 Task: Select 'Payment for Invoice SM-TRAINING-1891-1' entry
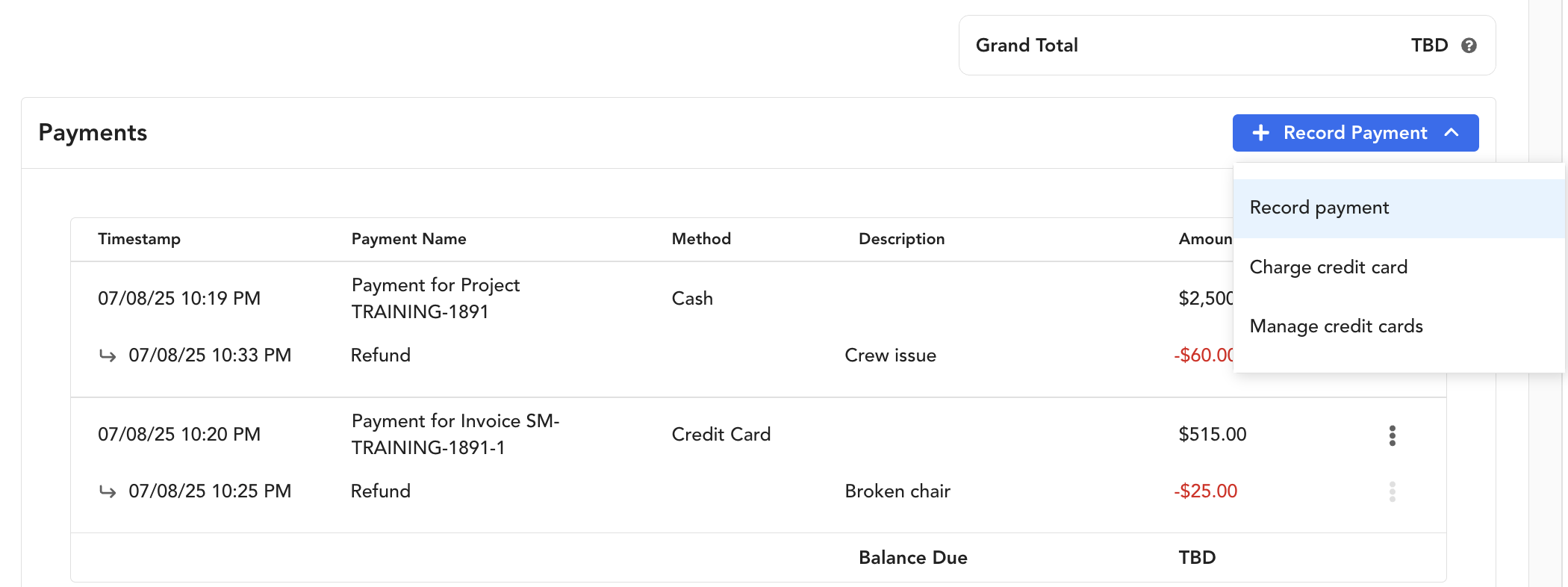coord(455,434)
